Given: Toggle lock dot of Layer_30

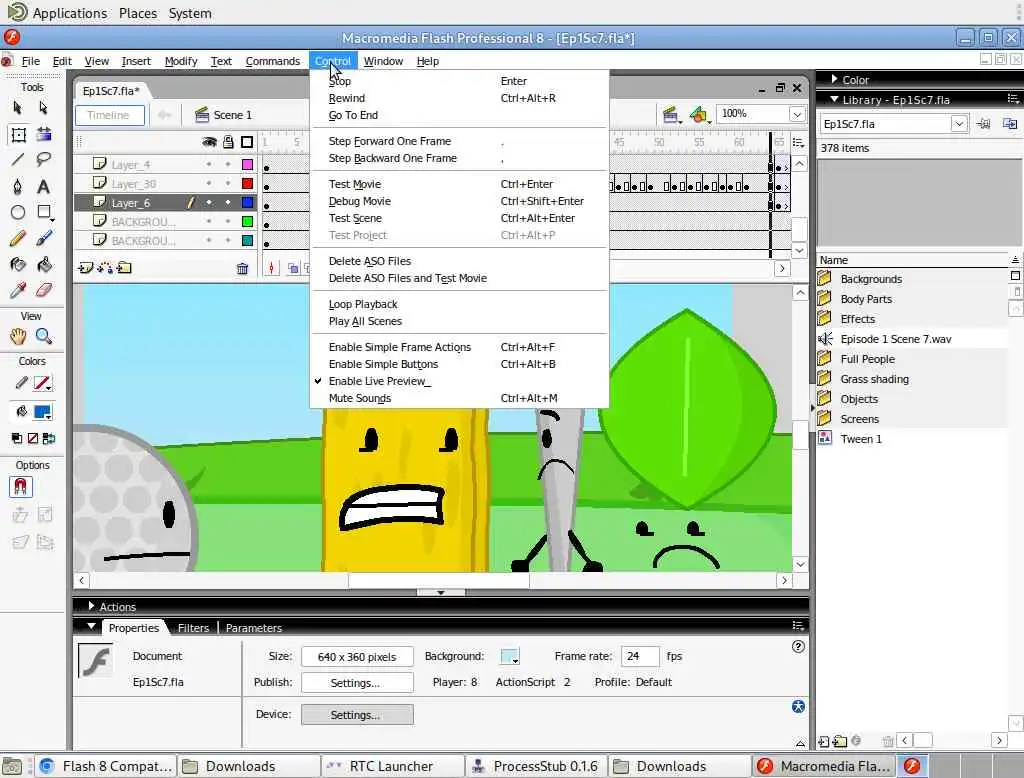Looking at the screenshot, I should pos(228,184).
